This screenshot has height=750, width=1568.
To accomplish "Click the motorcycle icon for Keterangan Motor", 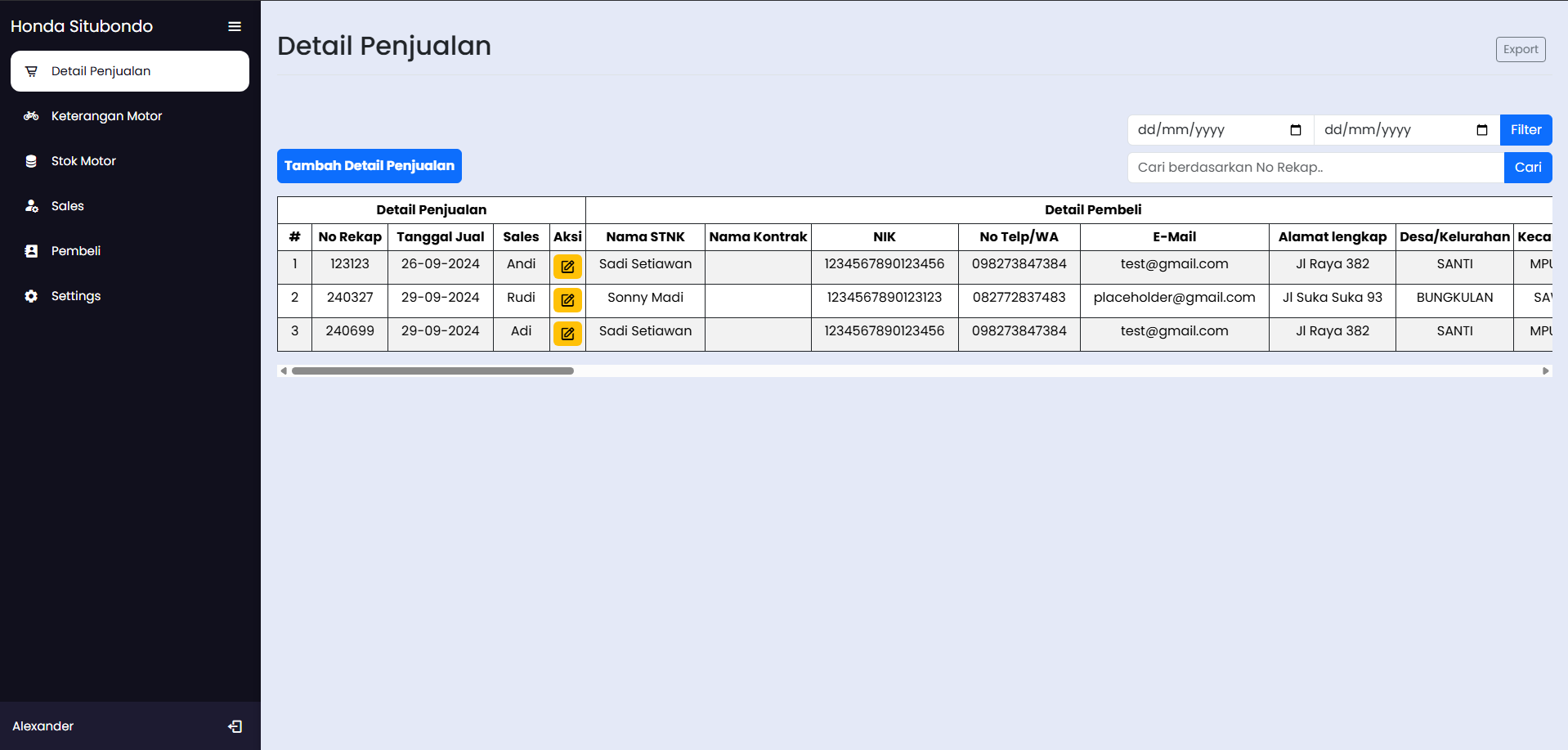I will (31, 116).
